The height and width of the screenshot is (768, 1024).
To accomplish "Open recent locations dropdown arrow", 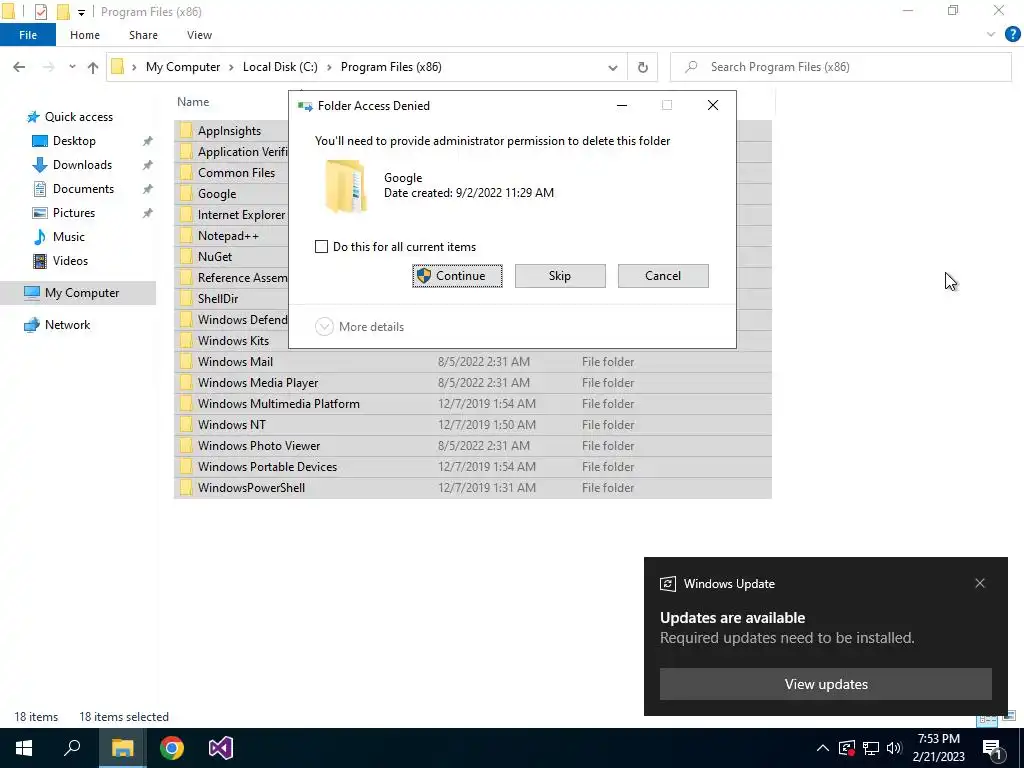I will [x=72, y=67].
